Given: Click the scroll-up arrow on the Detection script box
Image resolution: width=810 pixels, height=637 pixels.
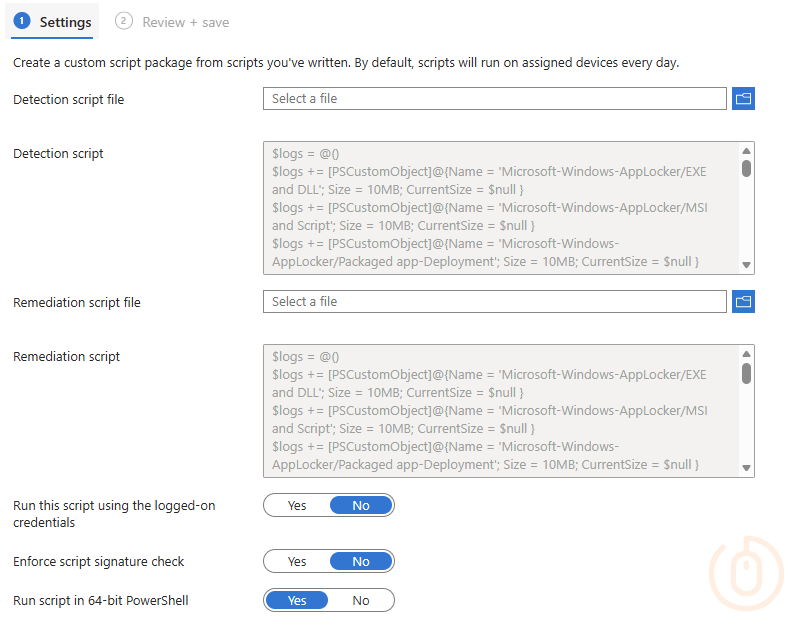Looking at the screenshot, I should coord(746,152).
